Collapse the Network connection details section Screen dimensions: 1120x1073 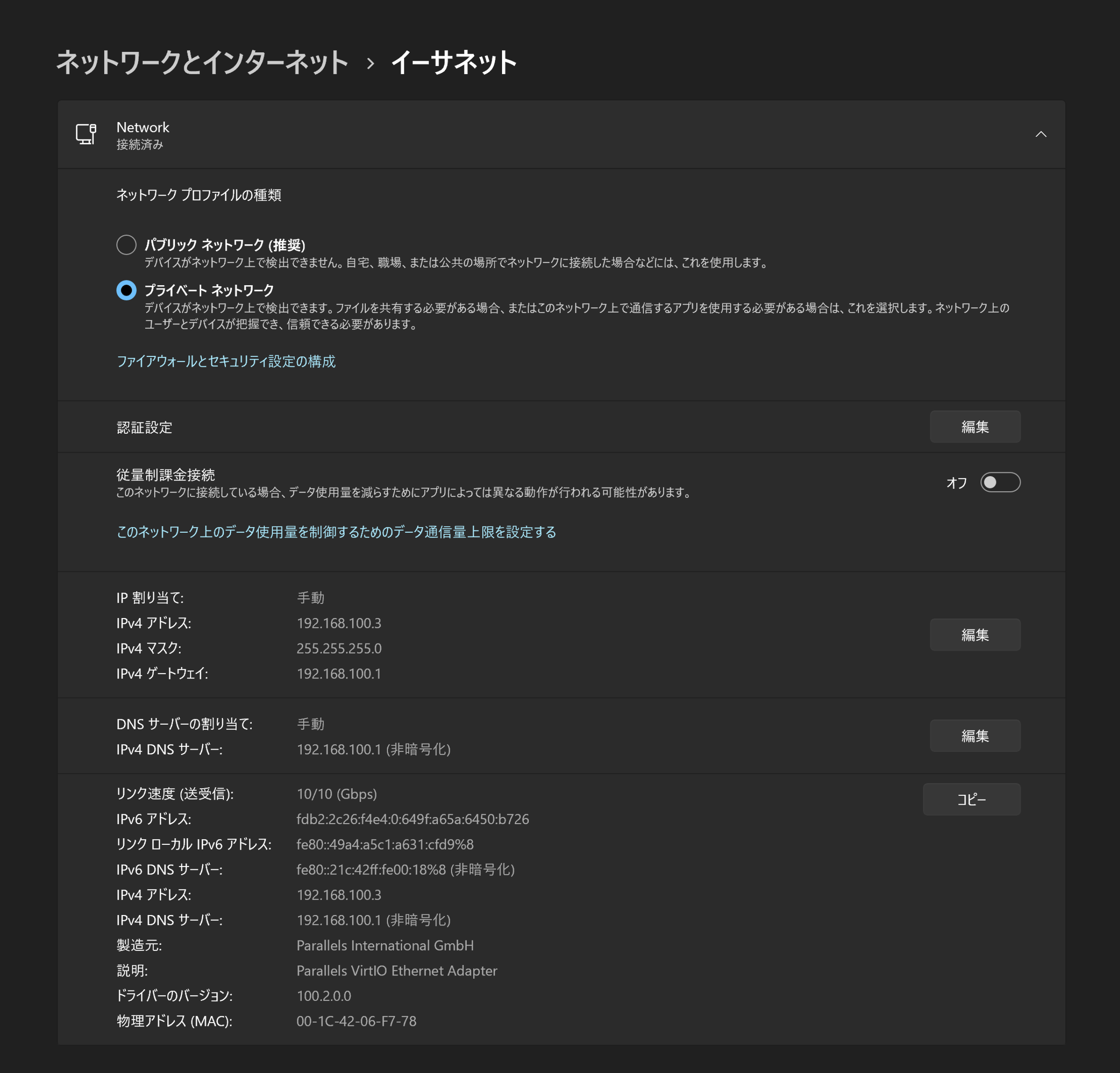coord(1042,135)
